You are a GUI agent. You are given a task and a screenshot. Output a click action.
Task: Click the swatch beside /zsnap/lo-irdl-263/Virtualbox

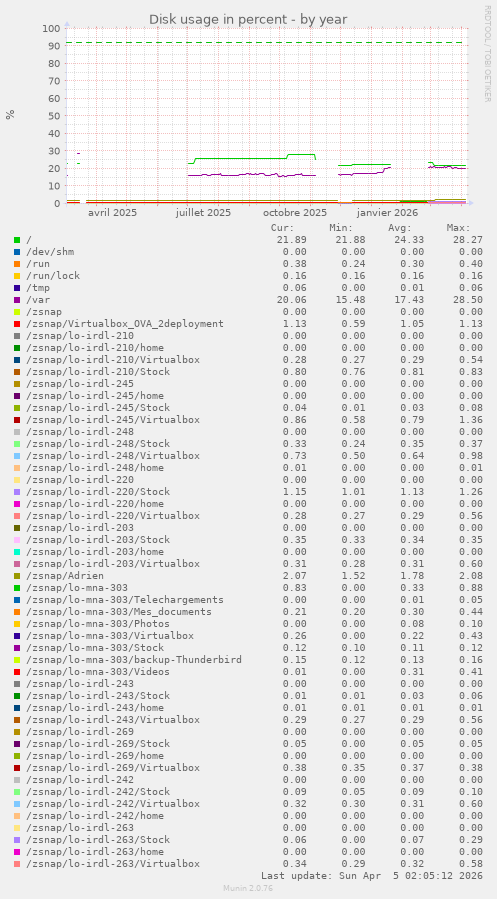click(17, 863)
